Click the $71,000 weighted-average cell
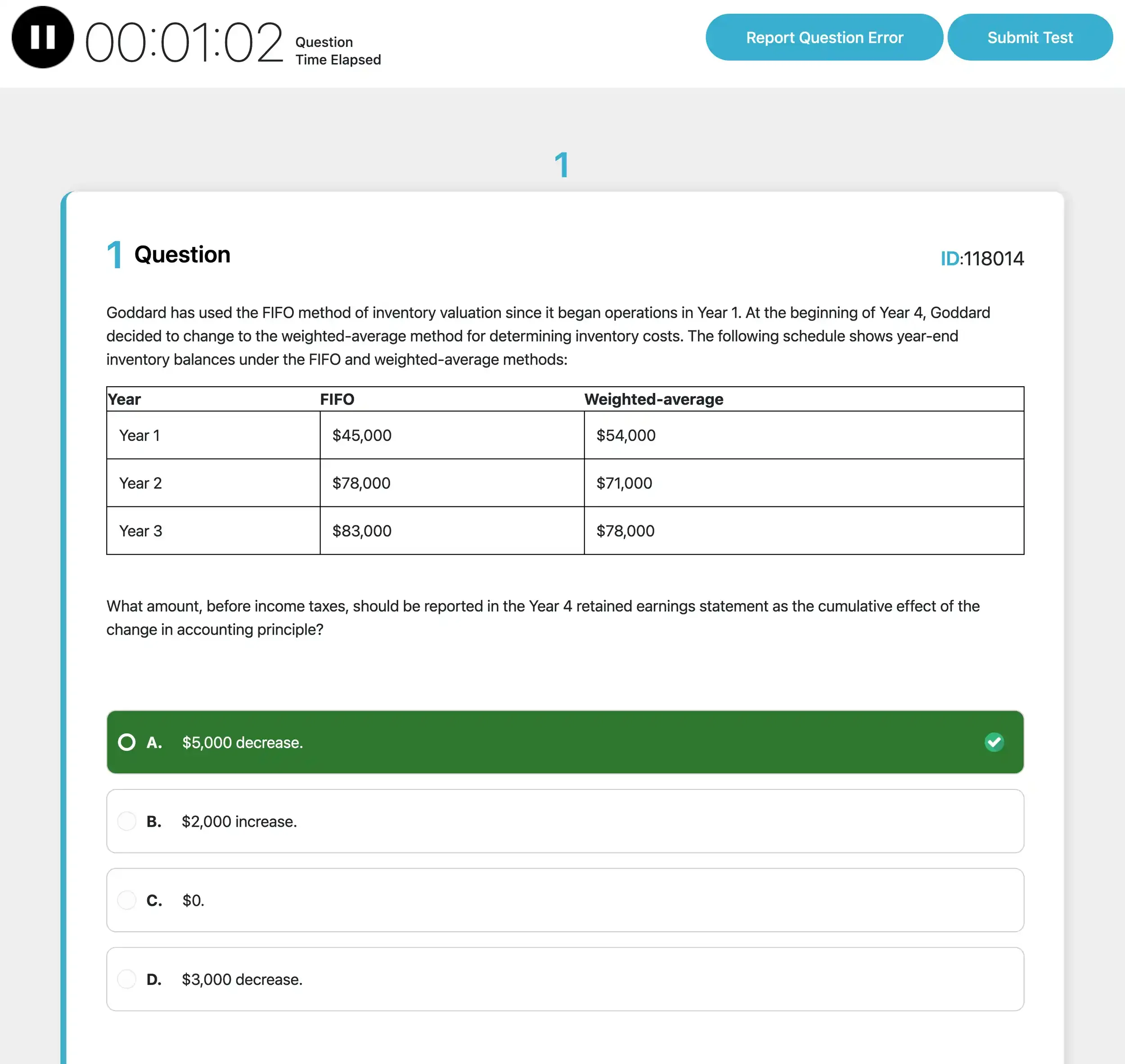The image size is (1125, 1064). pos(623,483)
